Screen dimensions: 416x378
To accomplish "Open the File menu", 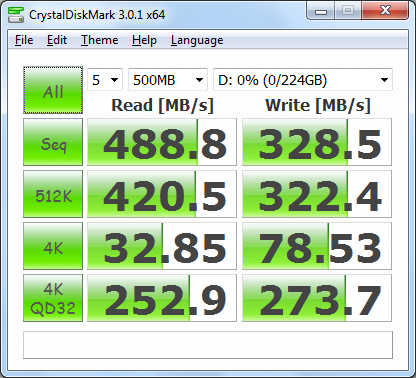I will [x=24, y=40].
